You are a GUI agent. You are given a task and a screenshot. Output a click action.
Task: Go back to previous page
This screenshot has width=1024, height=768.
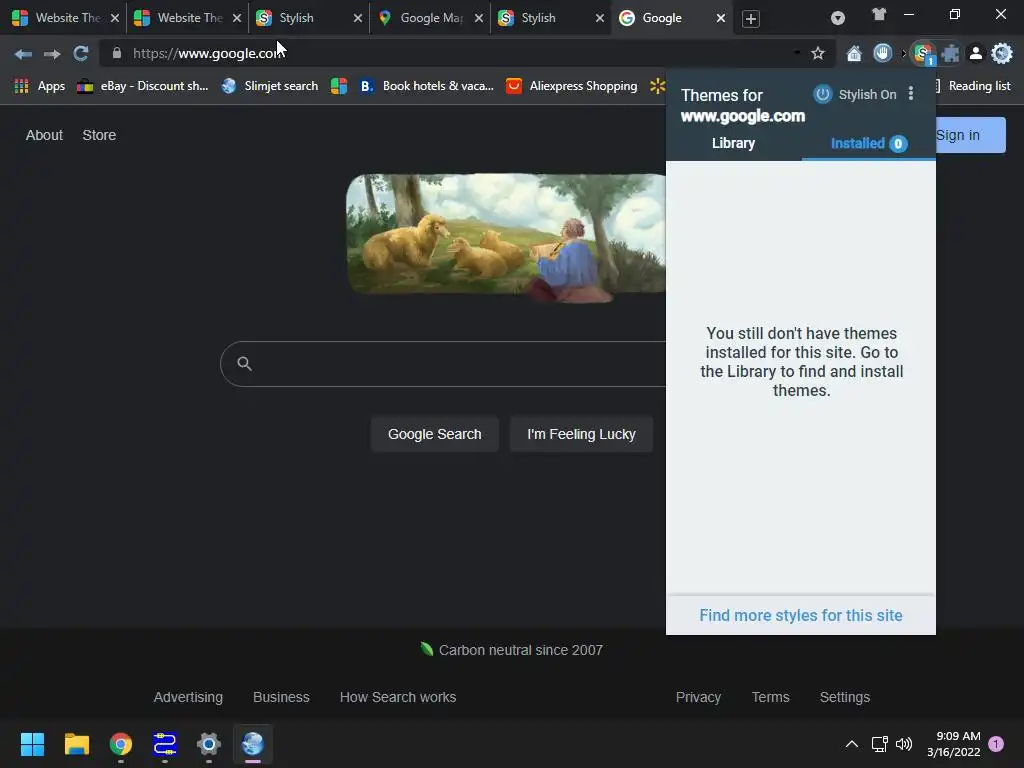[23, 54]
